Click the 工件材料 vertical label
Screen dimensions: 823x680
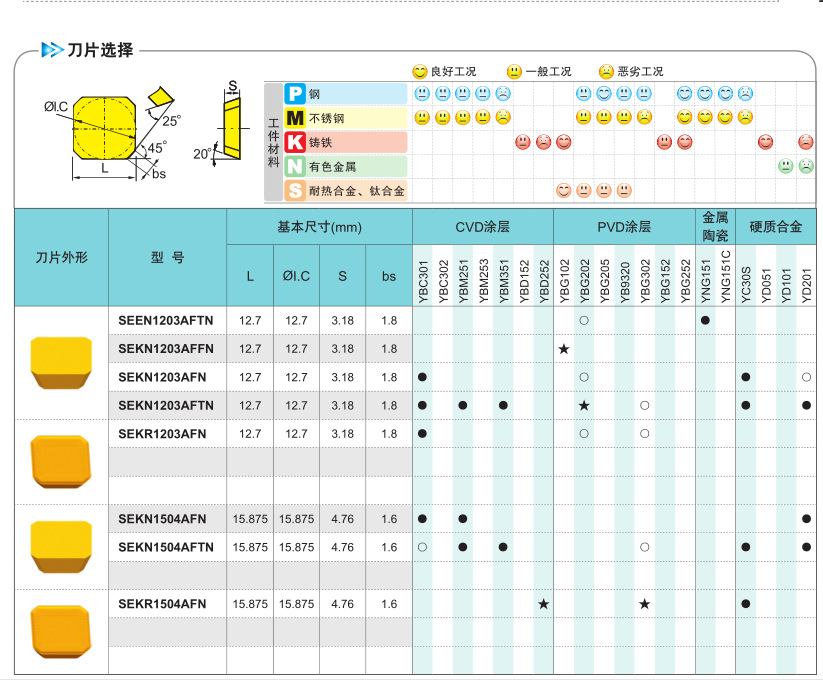pyautogui.click(x=273, y=143)
